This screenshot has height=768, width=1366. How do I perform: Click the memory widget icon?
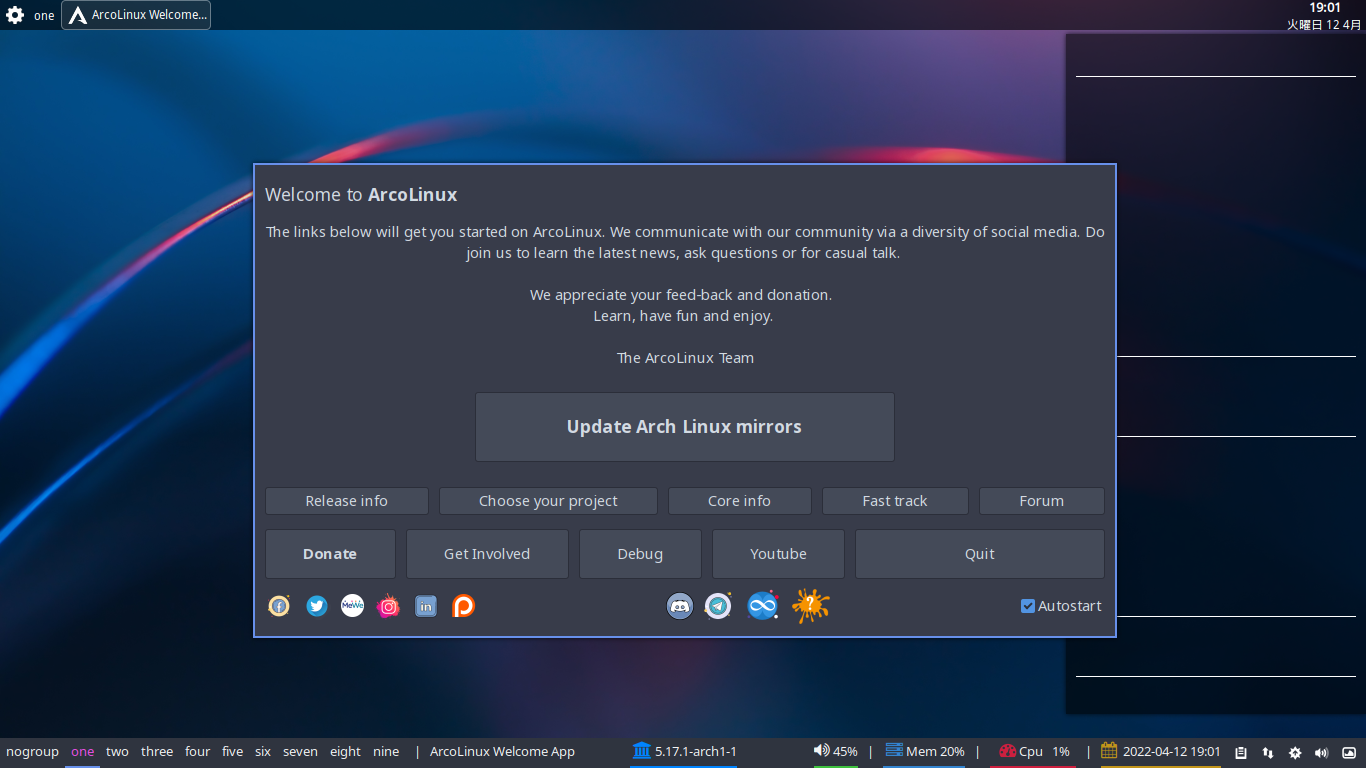pyautogui.click(x=893, y=750)
